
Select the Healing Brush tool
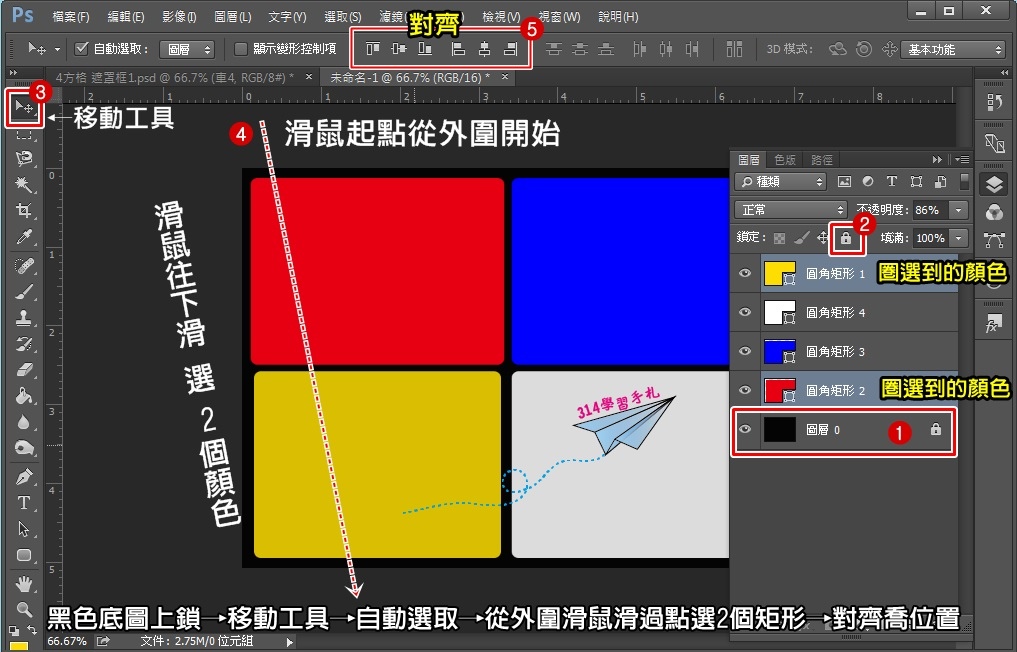tap(24, 265)
